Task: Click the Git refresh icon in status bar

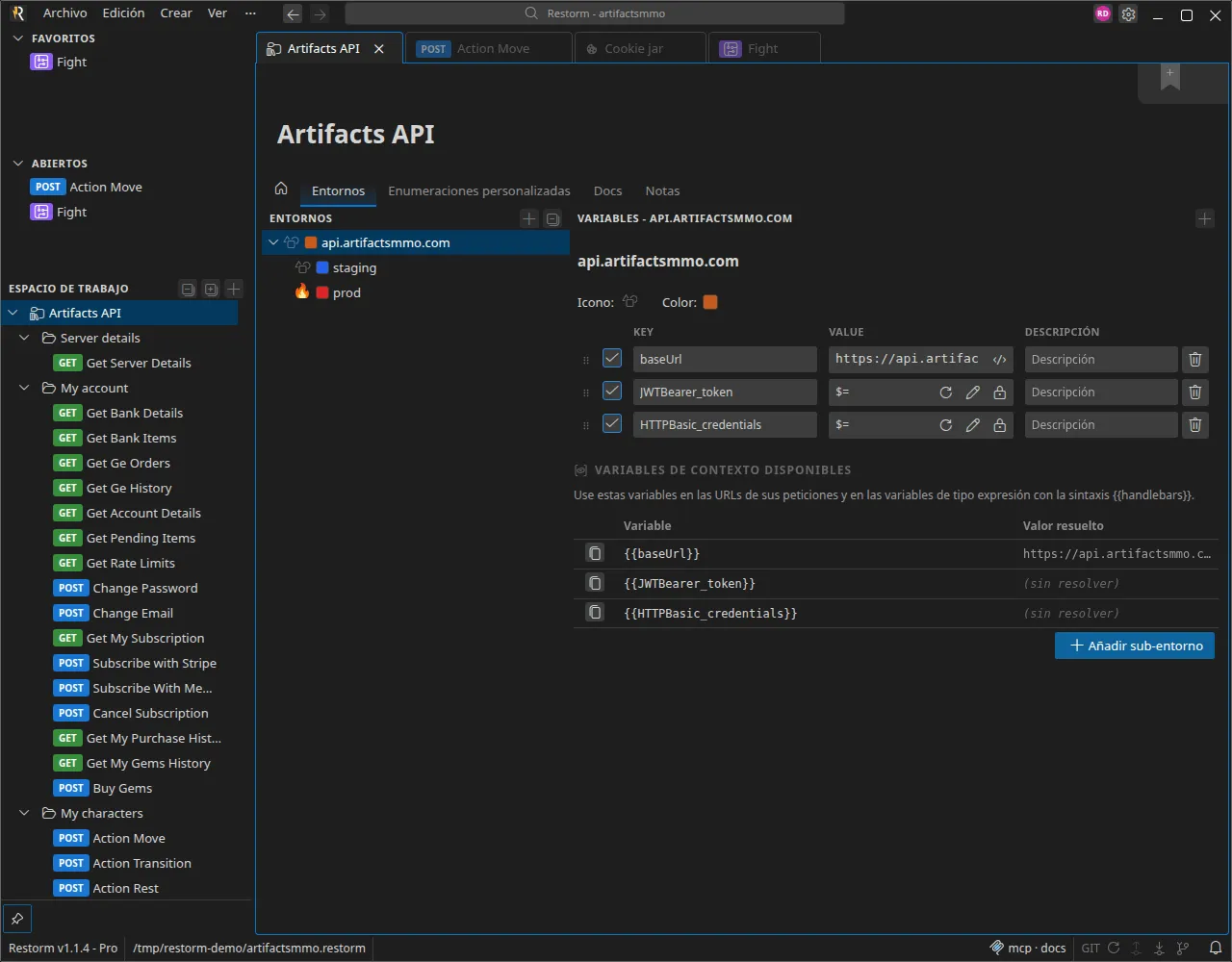Action: click(x=1114, y=948)
